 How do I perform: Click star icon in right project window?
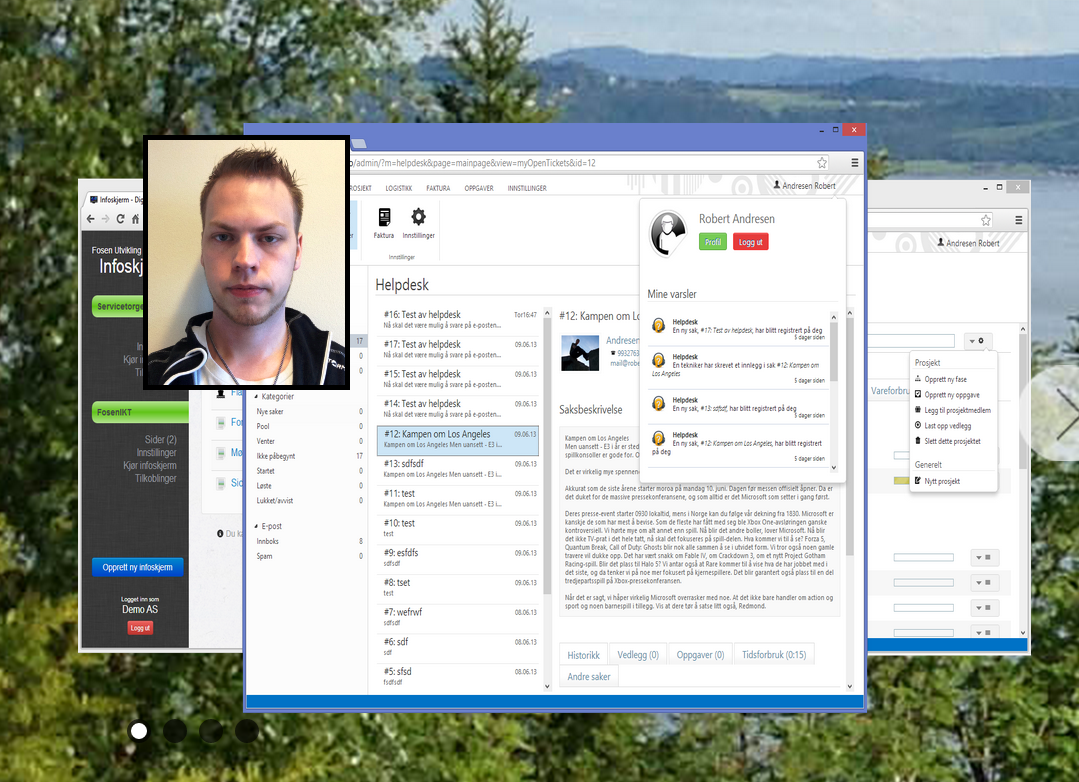(986, 220)
